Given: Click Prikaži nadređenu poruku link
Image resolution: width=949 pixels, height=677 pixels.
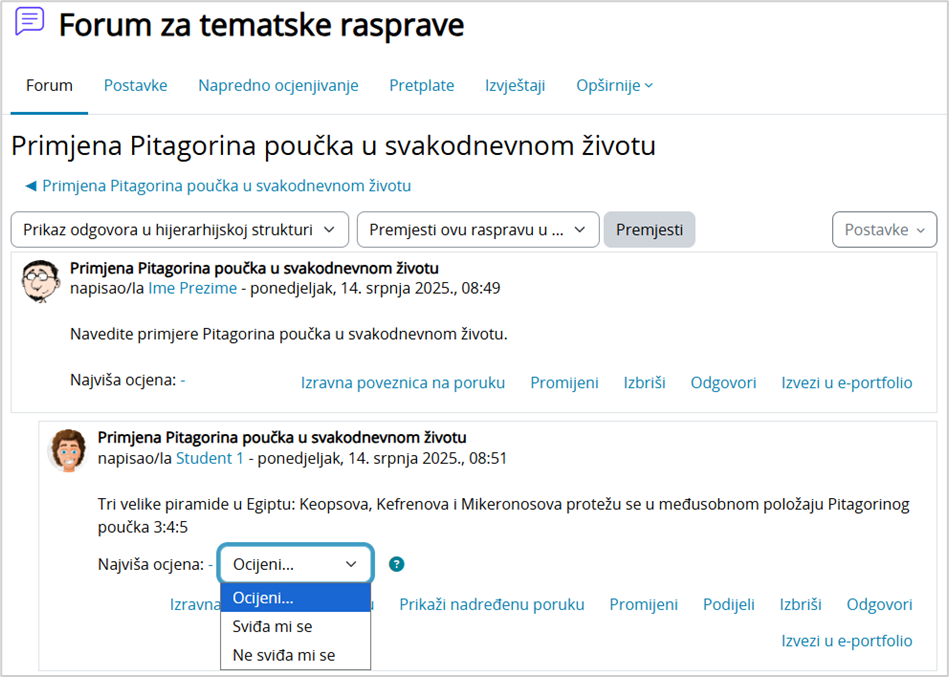Looking at the screenshot, I should (492, 605).
